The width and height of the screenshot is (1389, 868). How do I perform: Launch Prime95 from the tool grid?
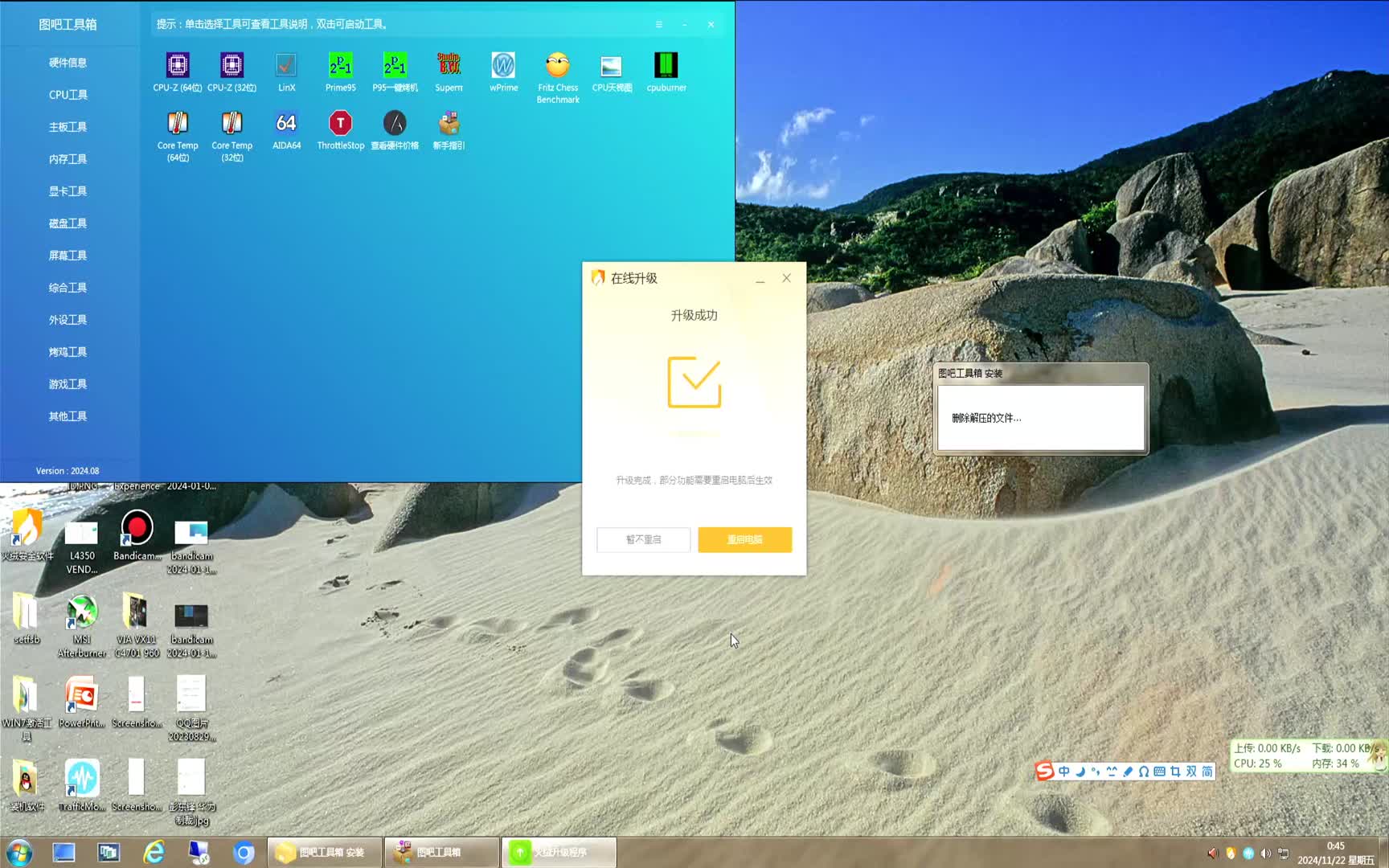(x=340, y=66)
